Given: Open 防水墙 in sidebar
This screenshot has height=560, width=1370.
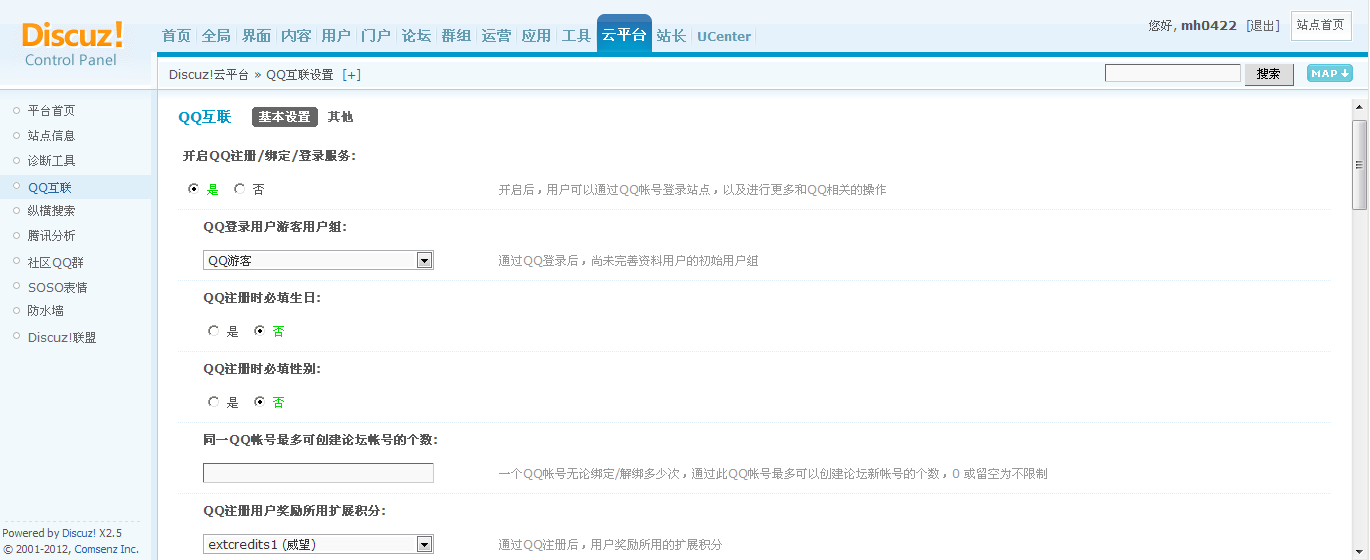Looking at the screenshot, I should click(x=45, y=311).
